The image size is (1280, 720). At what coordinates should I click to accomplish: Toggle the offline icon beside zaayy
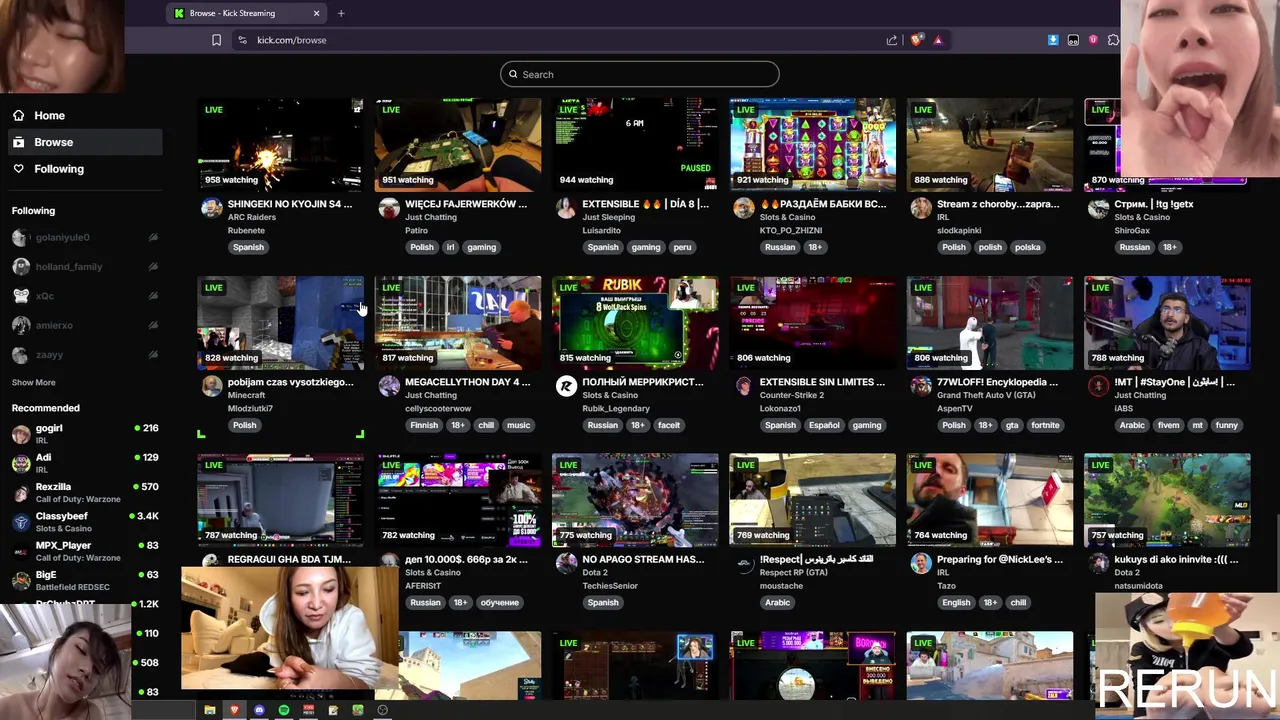[153, 354]
